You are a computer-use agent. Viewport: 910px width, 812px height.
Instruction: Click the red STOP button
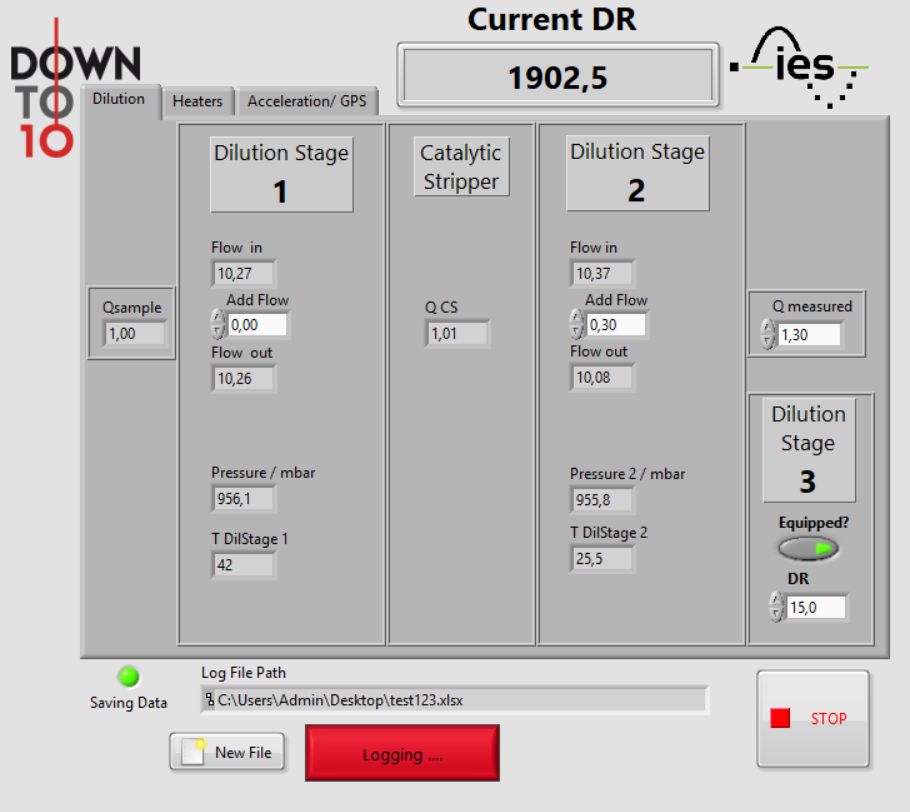click(812, 719)
